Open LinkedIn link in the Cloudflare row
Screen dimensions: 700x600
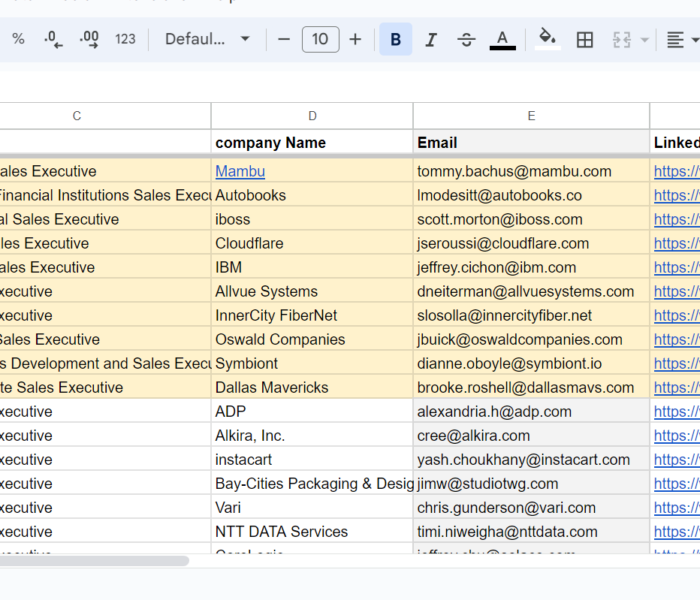click(x=677, y=244)
